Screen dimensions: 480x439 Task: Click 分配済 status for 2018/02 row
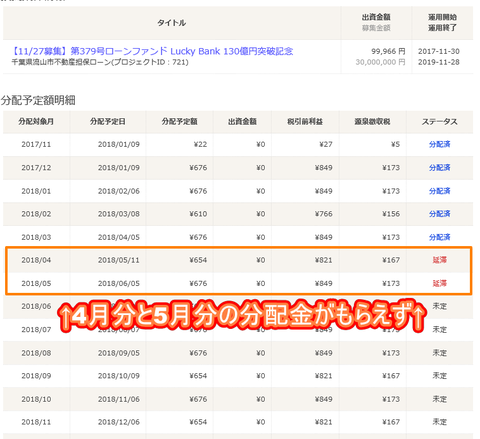pos(439,214)
